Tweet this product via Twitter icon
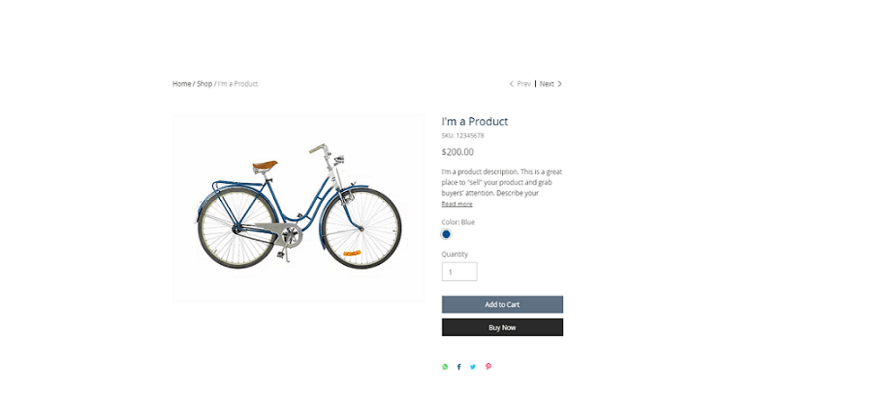 [473, 367]
